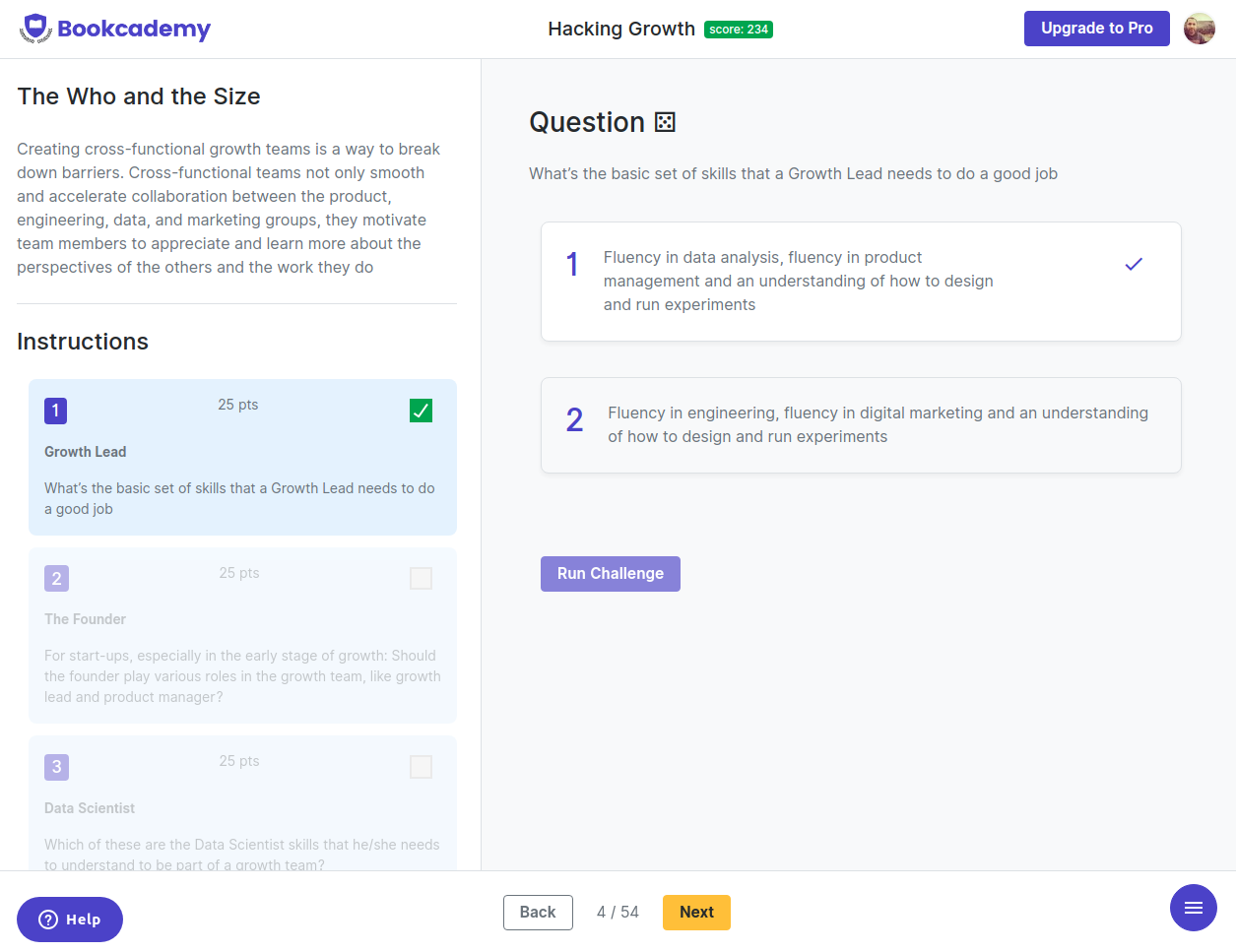Open Help from the bottom left
Viewport: 1236px width, 952px height.
(69, 919)
